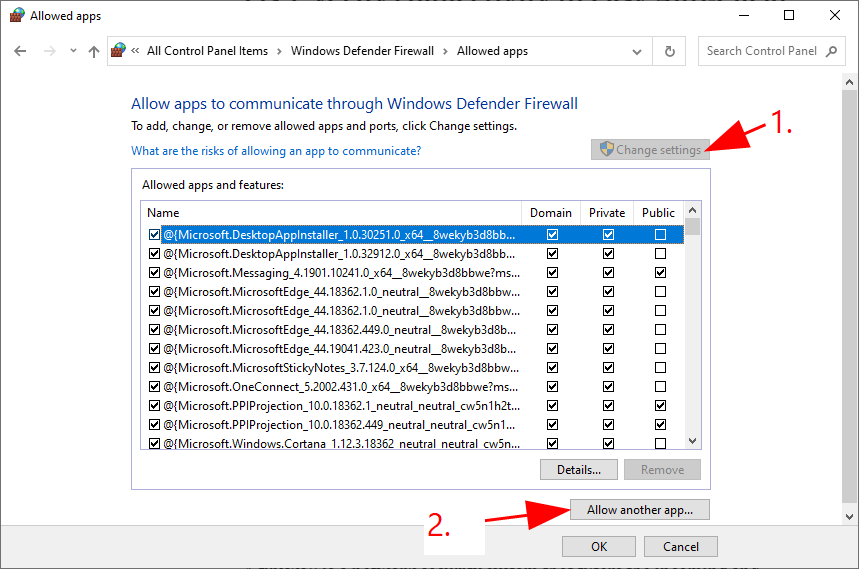Image resolution: width=859 pixels, height=569 pixels.
Task: Toggle Private checkbox for MicrosoftStickyNotes entry
Action: pos(608,368)
